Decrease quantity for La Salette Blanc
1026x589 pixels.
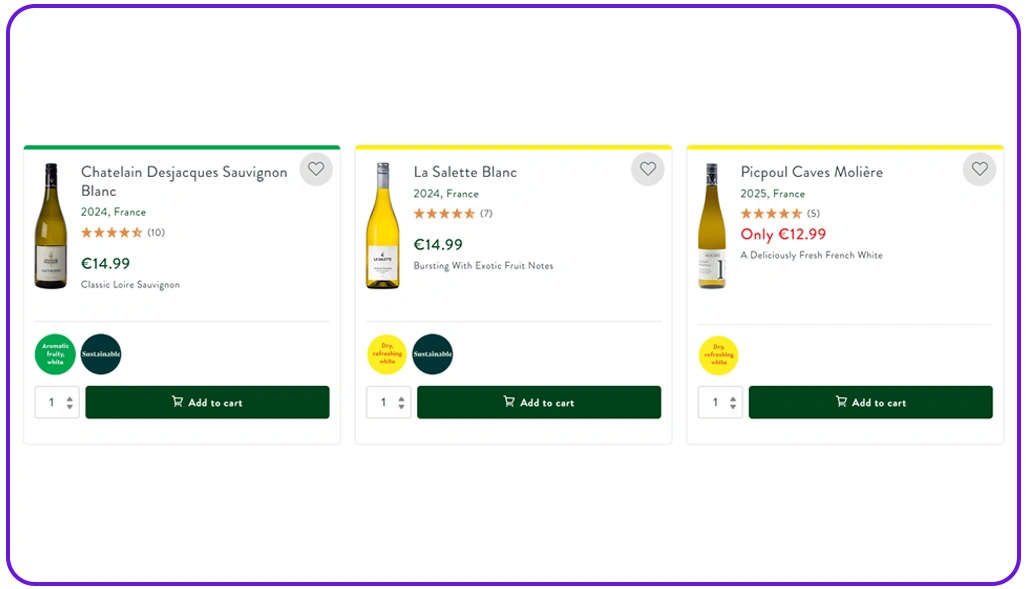coord(399,407)
